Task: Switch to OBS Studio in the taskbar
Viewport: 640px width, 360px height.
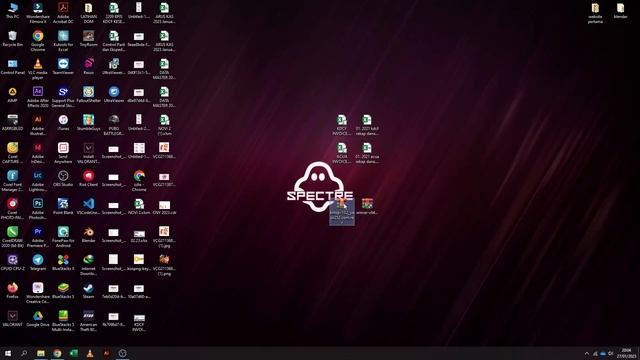Action: [x=122, y=353]
